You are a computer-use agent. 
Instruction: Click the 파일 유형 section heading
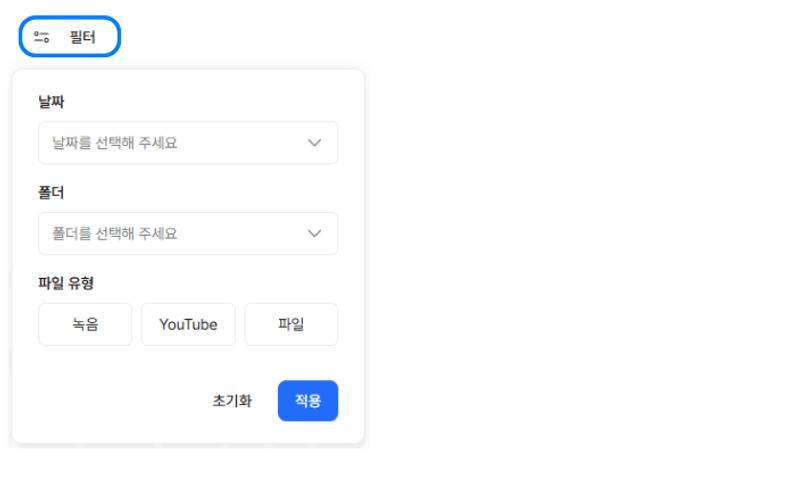[66, 283]
